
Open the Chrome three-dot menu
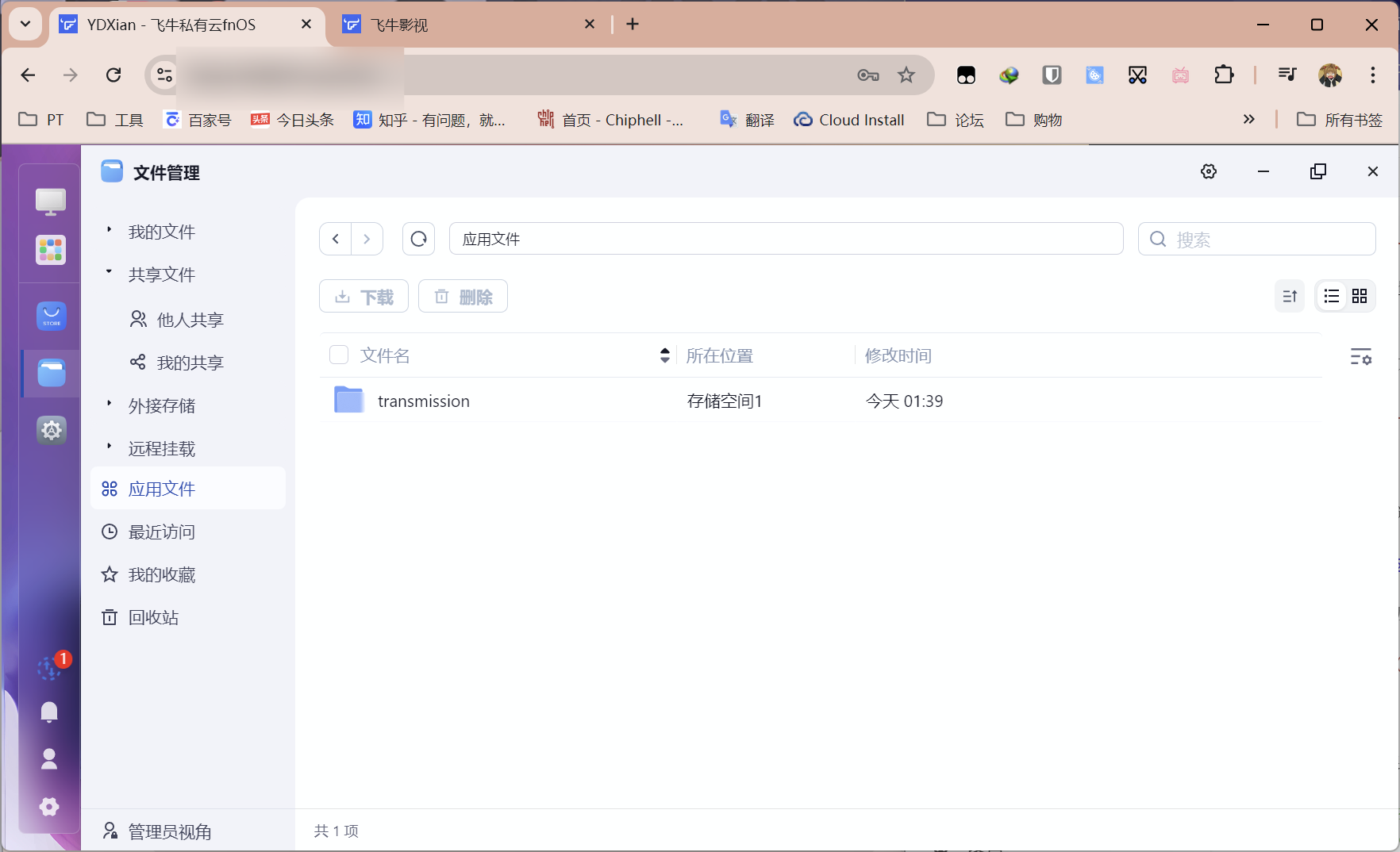tap(1373, 75)
